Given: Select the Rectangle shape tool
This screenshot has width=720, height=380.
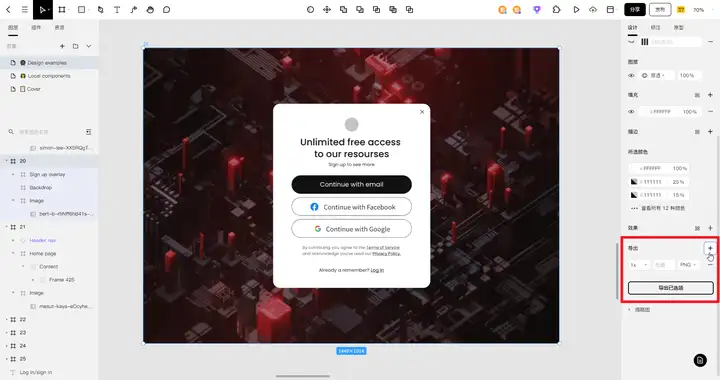Looking at the screenshot, I should pyautogui.click(x=81, y=10).
